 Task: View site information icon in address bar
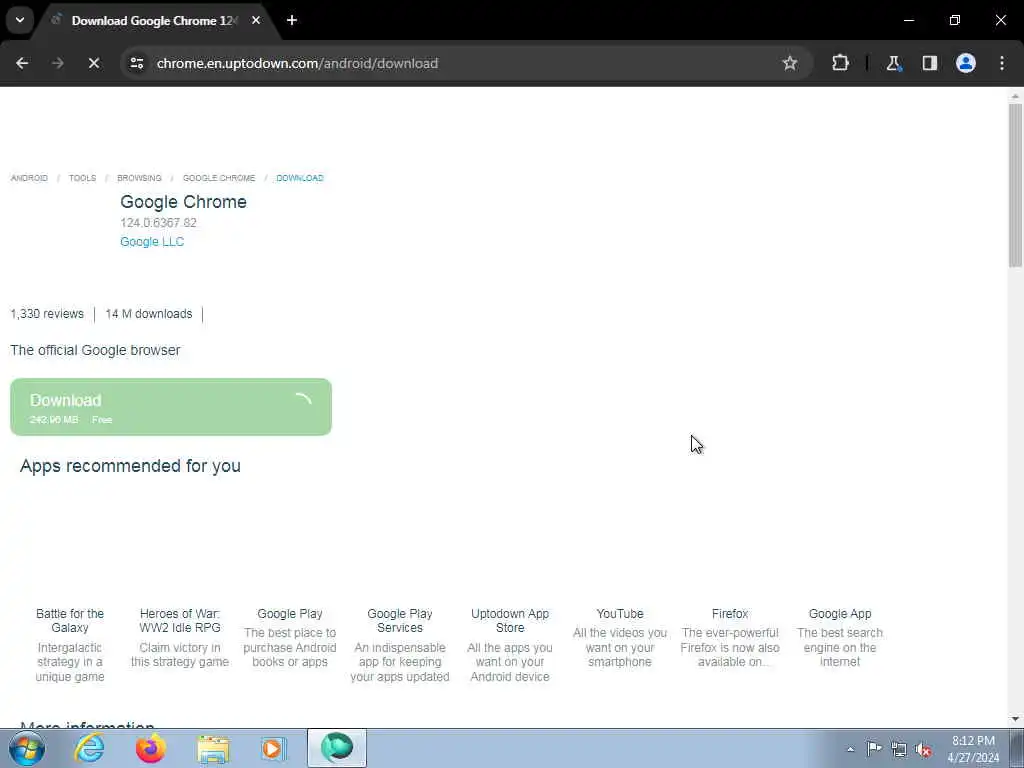point(136,63)
